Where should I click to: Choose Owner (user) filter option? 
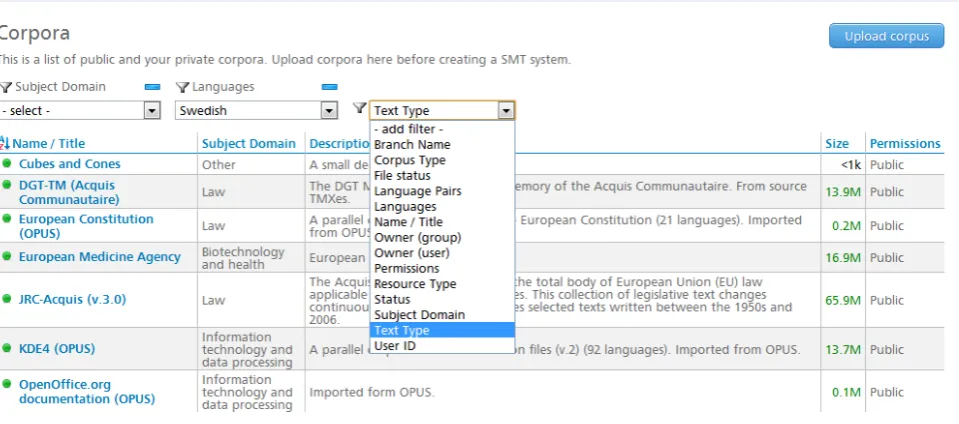click(442, 253)
